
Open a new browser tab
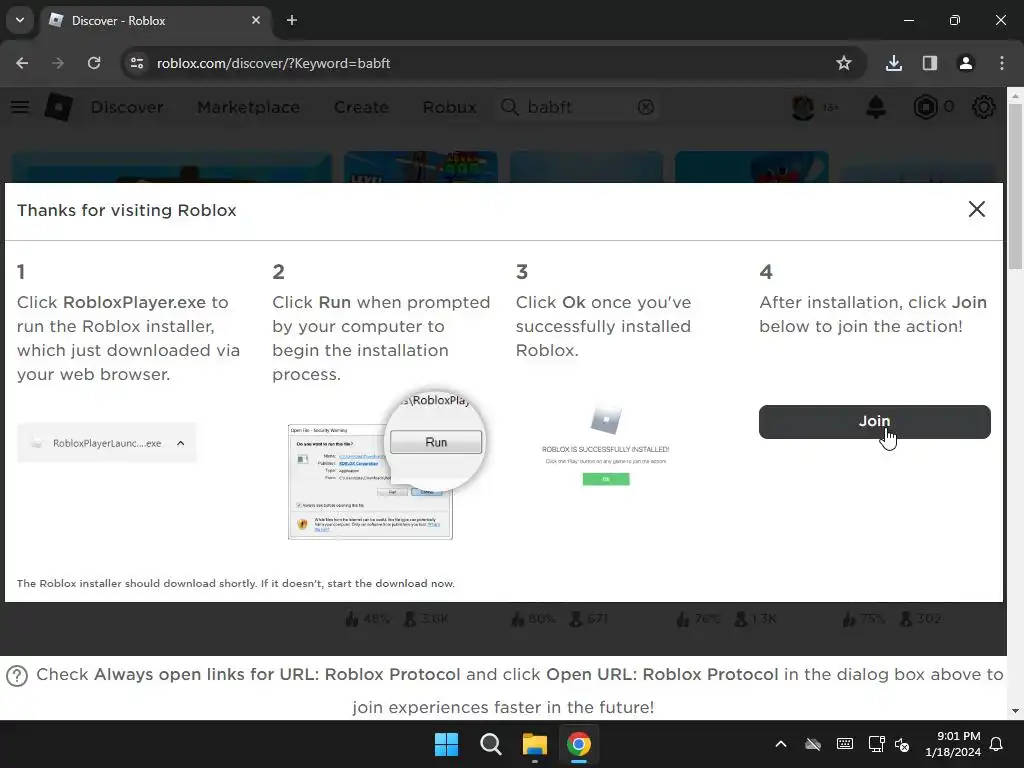click(292, 20)
